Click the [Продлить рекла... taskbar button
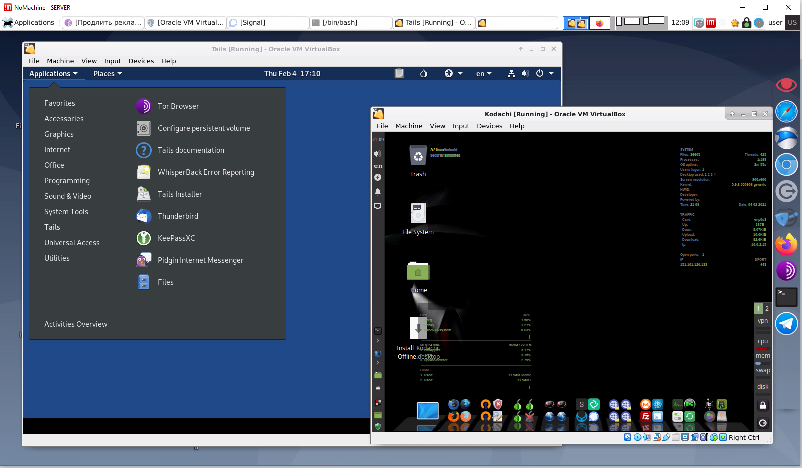Viewport: 802px width, 468px height. (102, 23)
